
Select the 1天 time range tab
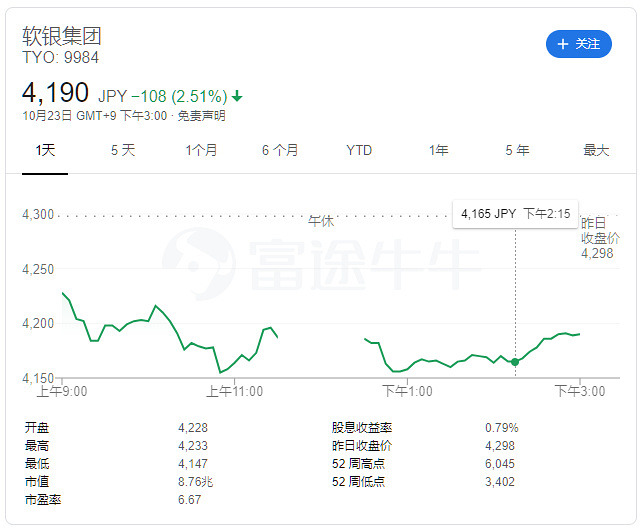tap(45, 150)
